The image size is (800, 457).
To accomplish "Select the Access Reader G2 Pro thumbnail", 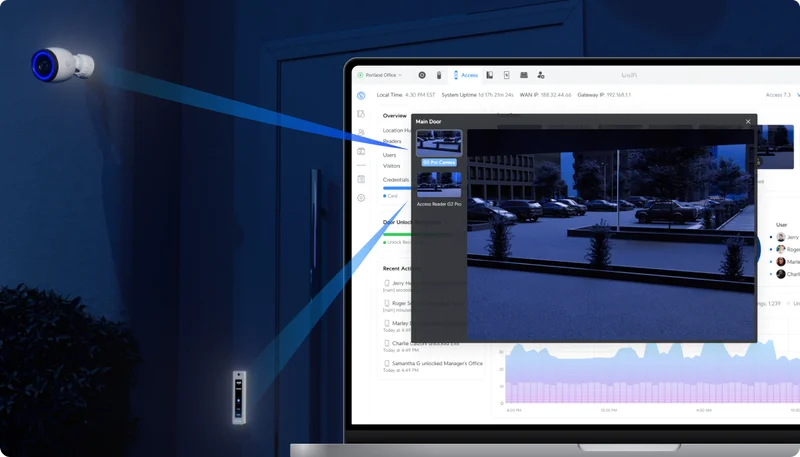I will (439, 185).
